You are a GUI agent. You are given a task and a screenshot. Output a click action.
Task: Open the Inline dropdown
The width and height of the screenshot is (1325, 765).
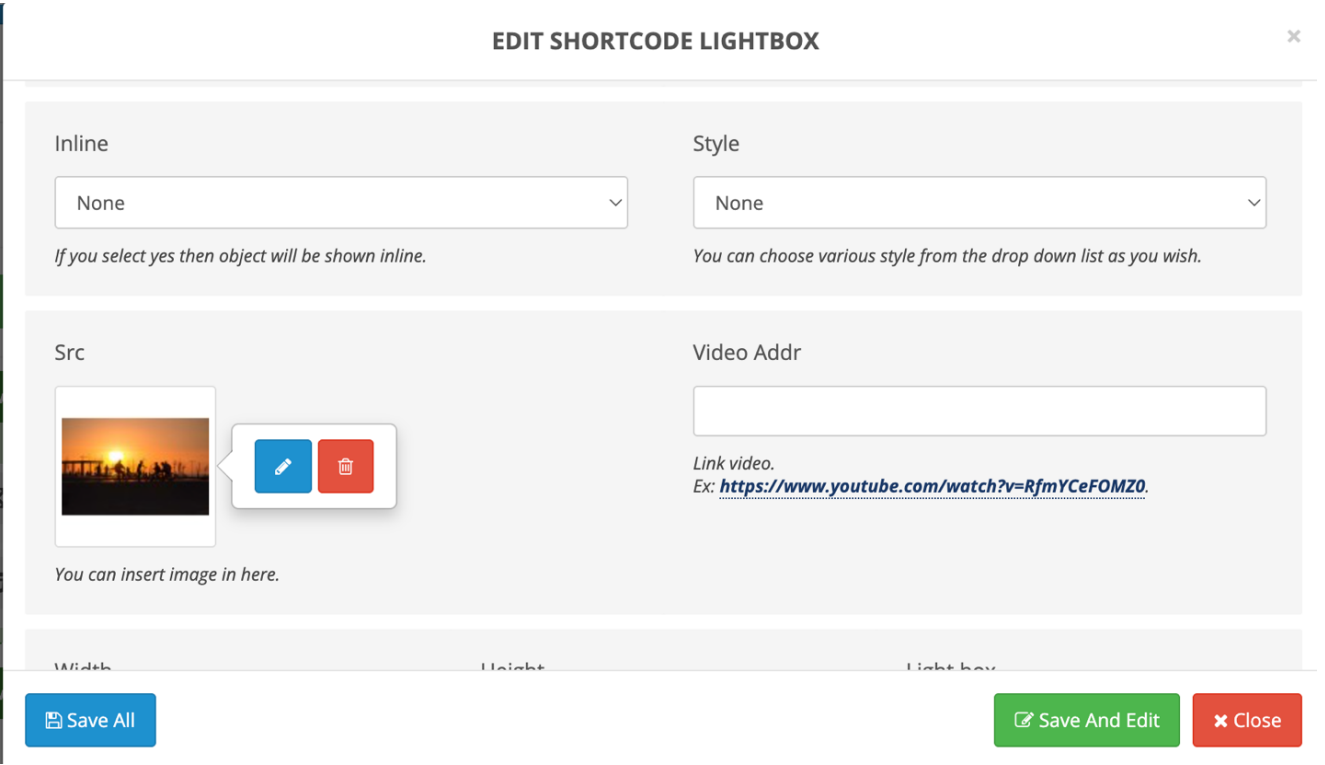[341, 203]
